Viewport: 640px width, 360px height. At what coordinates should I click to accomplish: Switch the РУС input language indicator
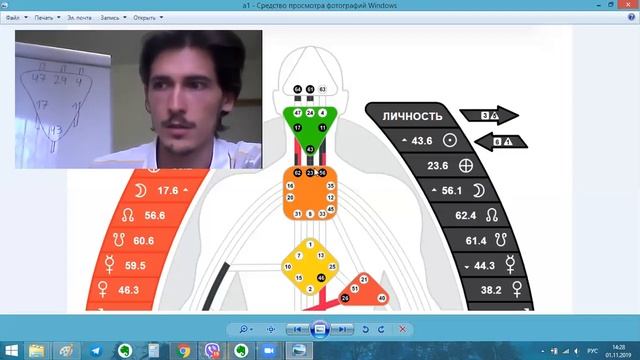click(592, 351)
